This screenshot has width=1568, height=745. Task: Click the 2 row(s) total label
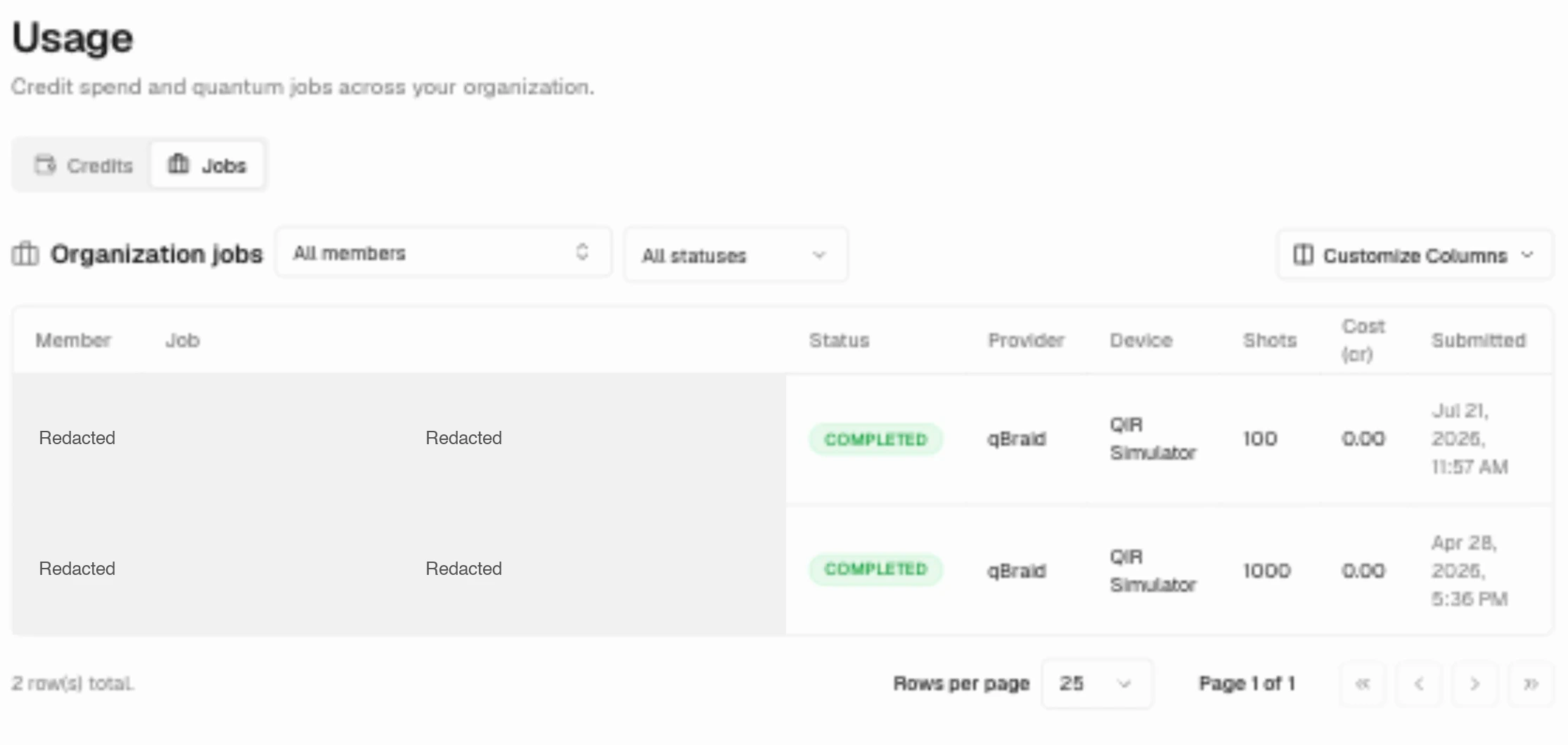click(73, 683)
